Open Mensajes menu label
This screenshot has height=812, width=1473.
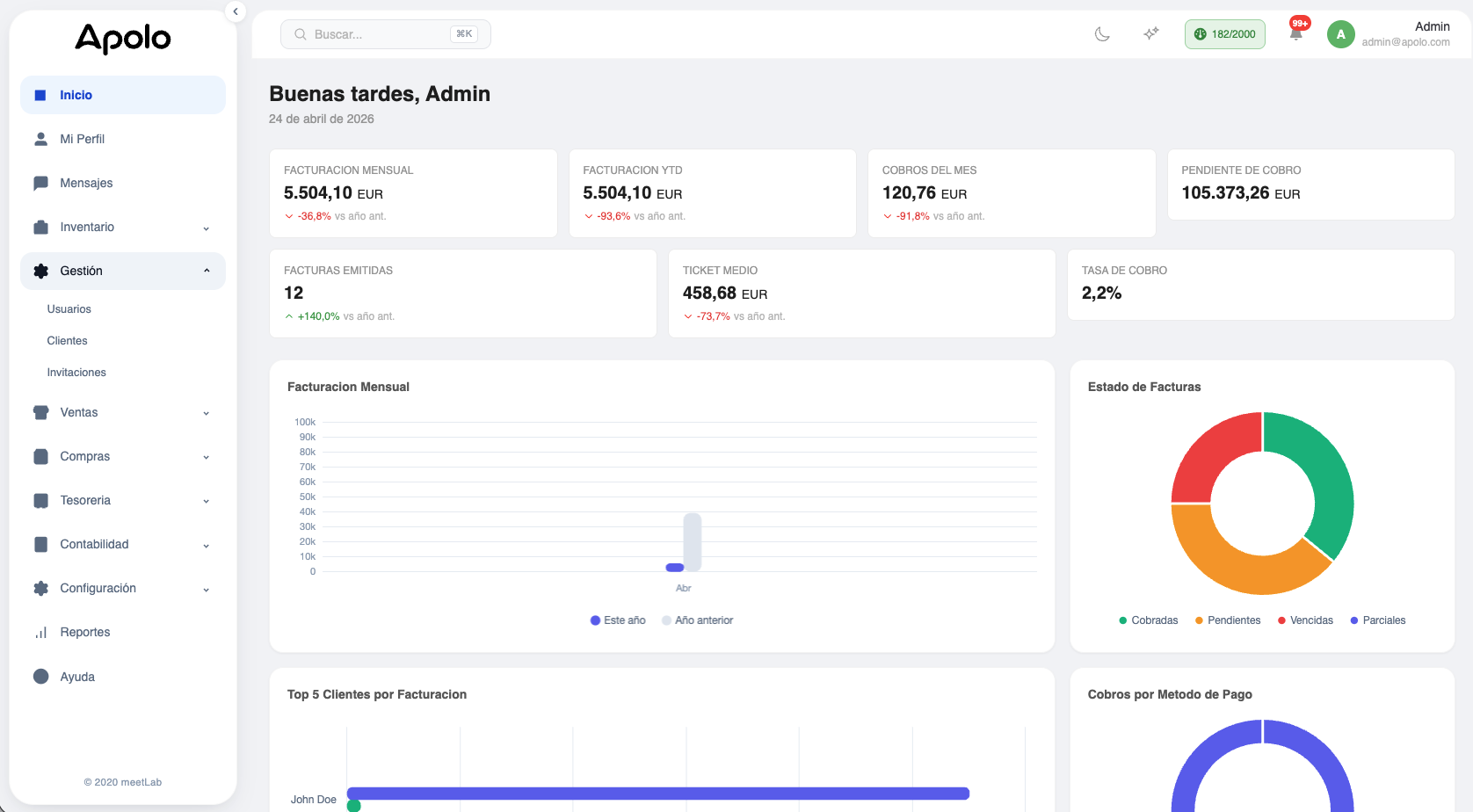pos(86,183)
